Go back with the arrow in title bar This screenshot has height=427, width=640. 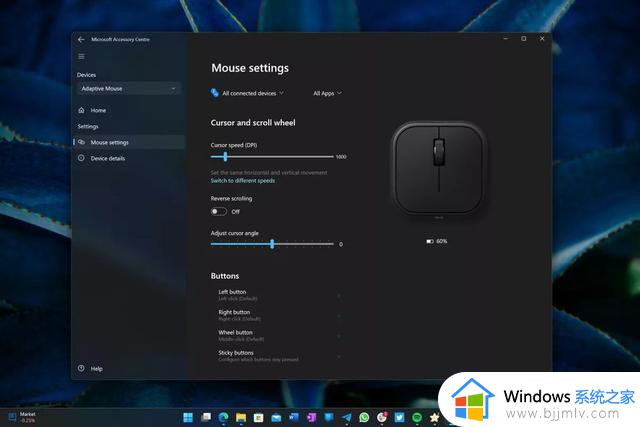tap(81, 40)
